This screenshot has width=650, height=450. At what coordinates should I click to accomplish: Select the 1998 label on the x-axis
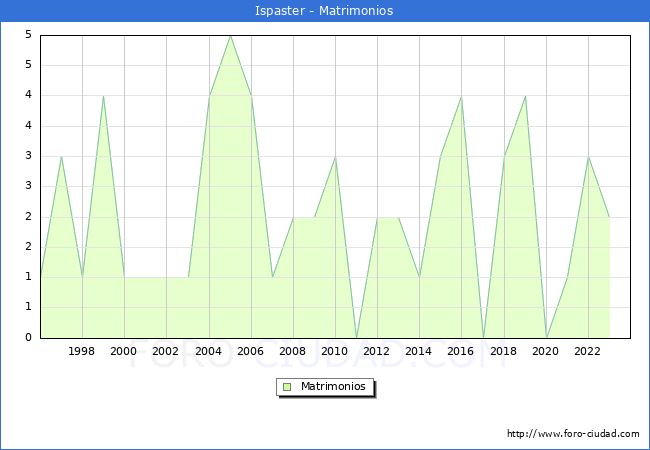pyautogui.click(x=82, y=351)
